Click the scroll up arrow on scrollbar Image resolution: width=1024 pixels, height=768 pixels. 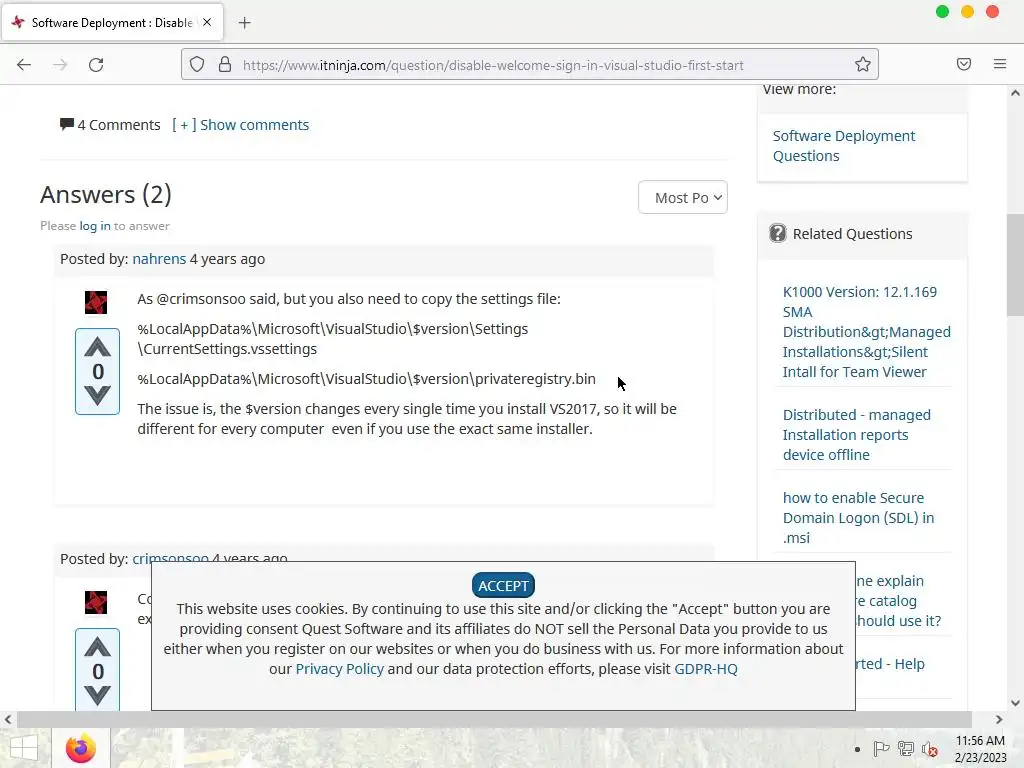pyautogui.click(x=1015, y=93)
